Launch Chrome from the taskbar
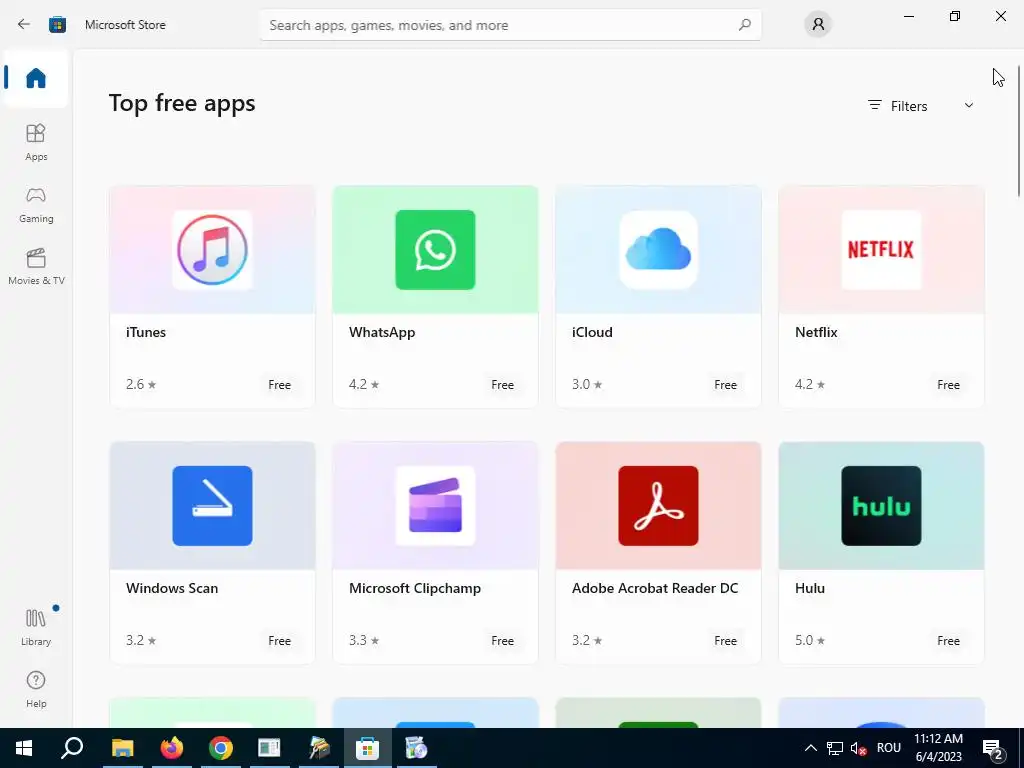Image resolution: width=1024 pixels, height=768 pixels. (221, 748)
